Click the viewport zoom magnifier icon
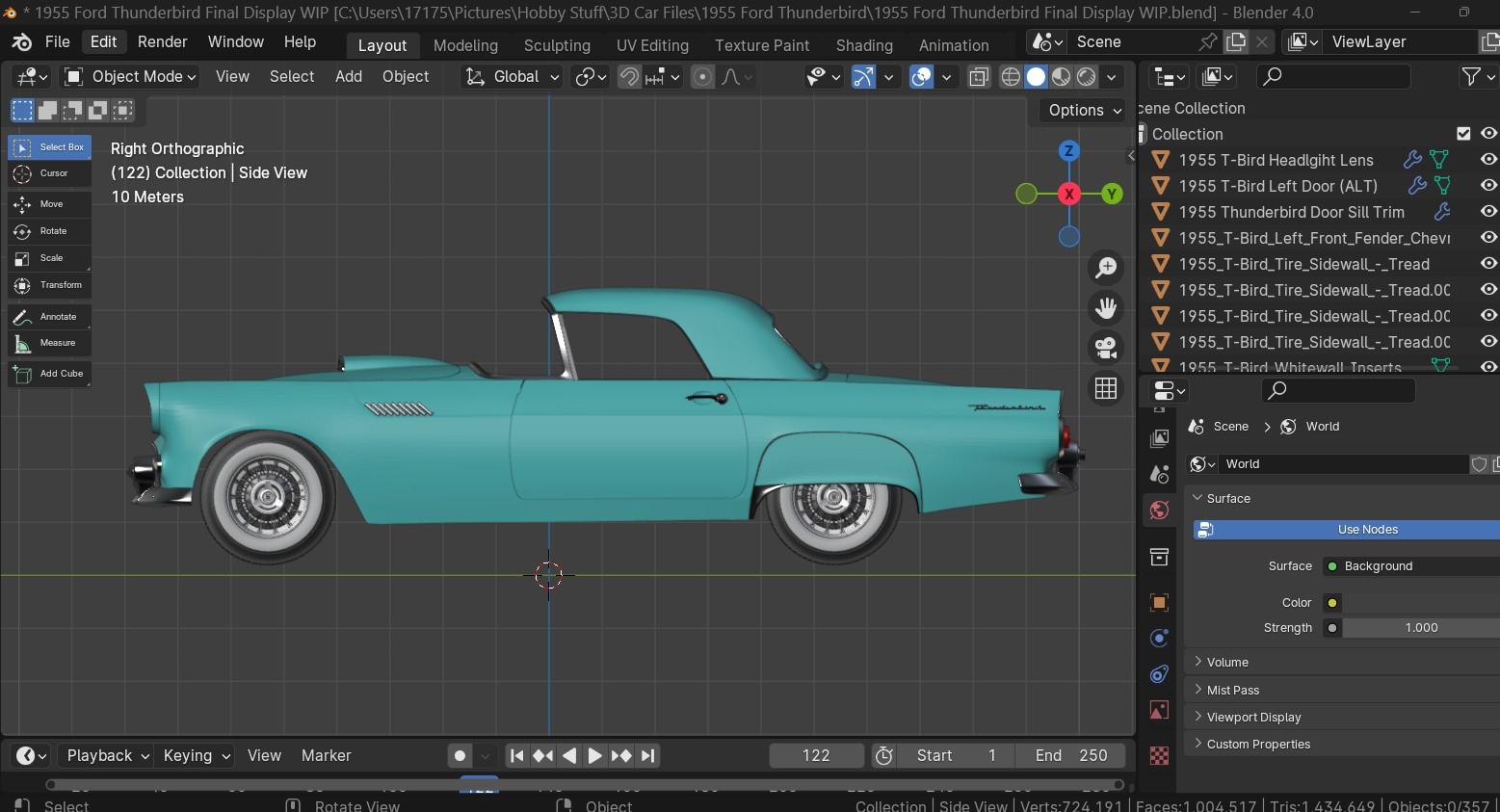This screenshot has height=812, width=1500. 1106,268
